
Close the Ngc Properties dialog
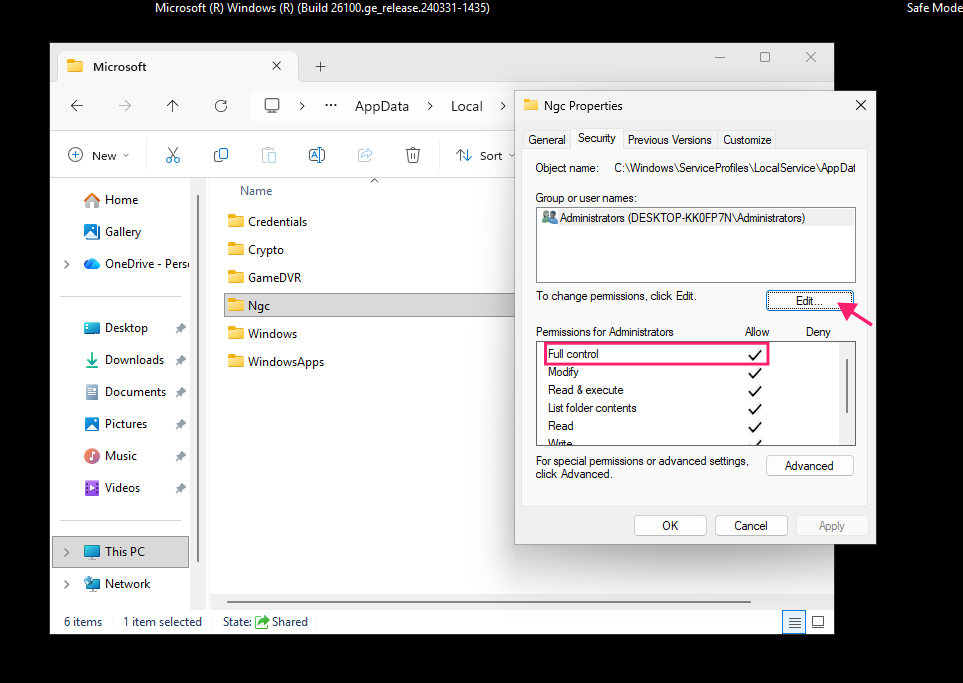861,106
